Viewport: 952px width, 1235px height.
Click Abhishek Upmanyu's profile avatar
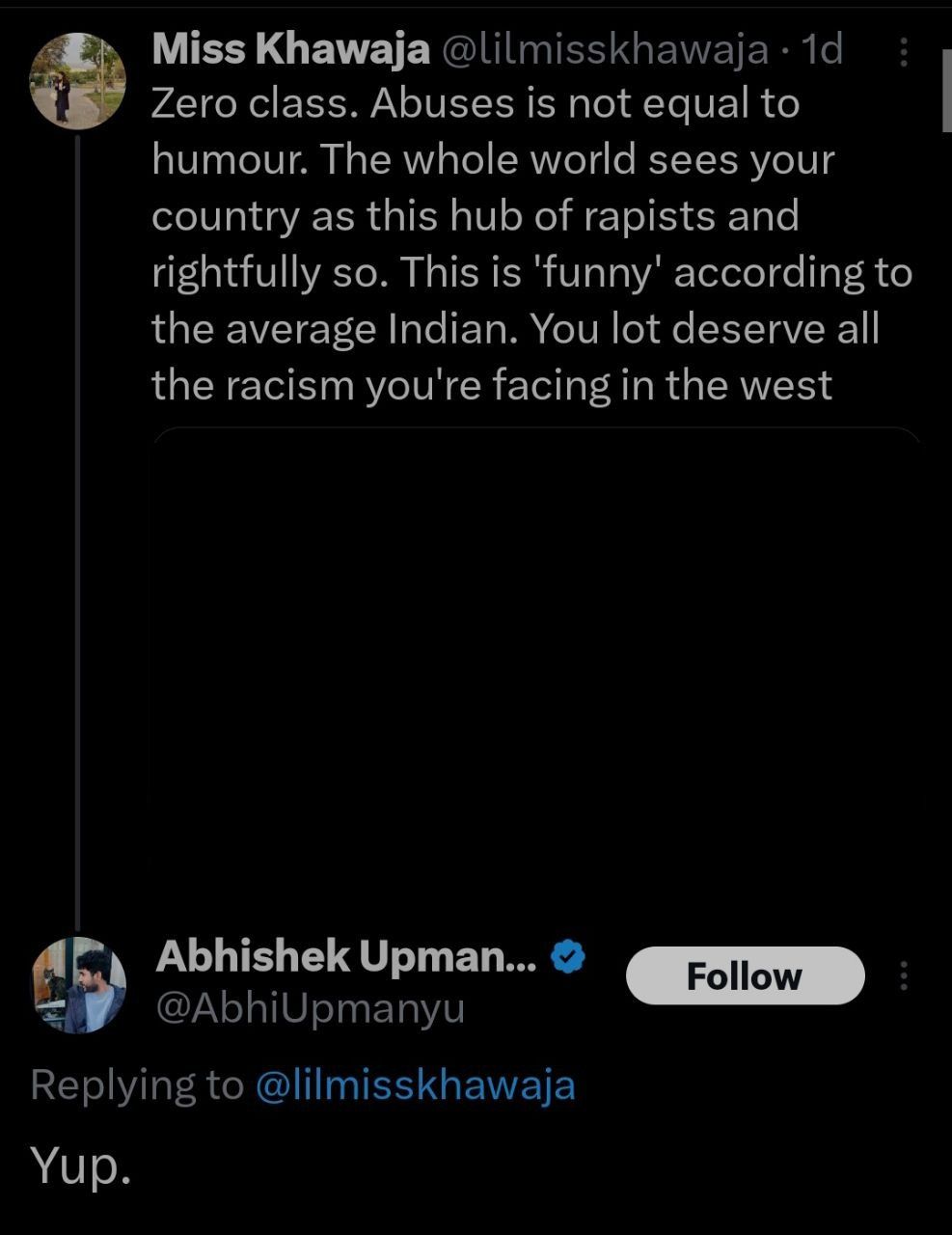(79, 986)
